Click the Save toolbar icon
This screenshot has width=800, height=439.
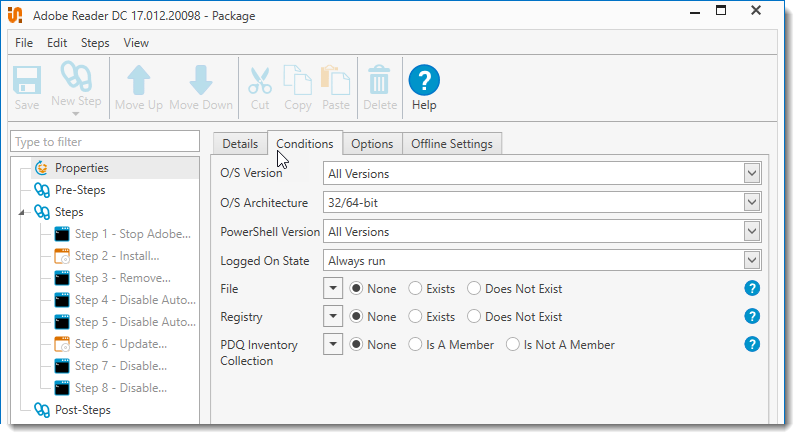[27, 81]
